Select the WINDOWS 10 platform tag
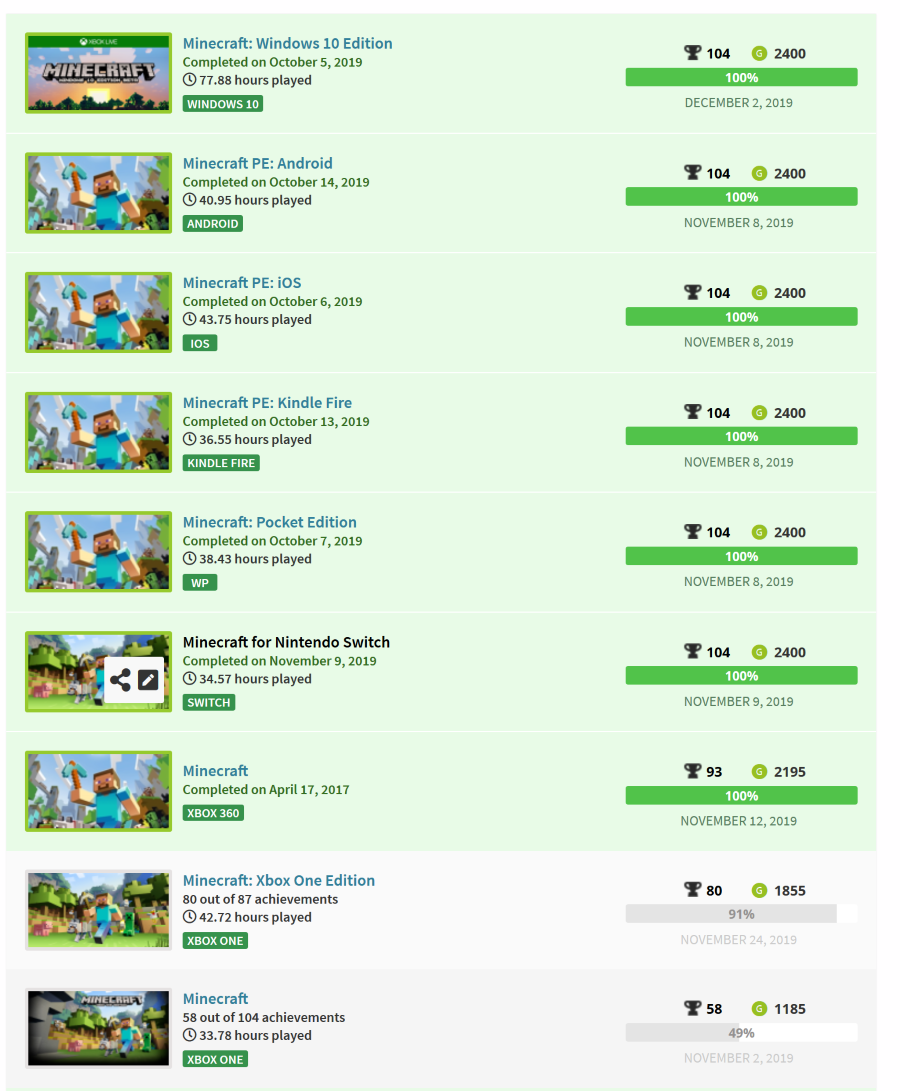 click(223, 104)
